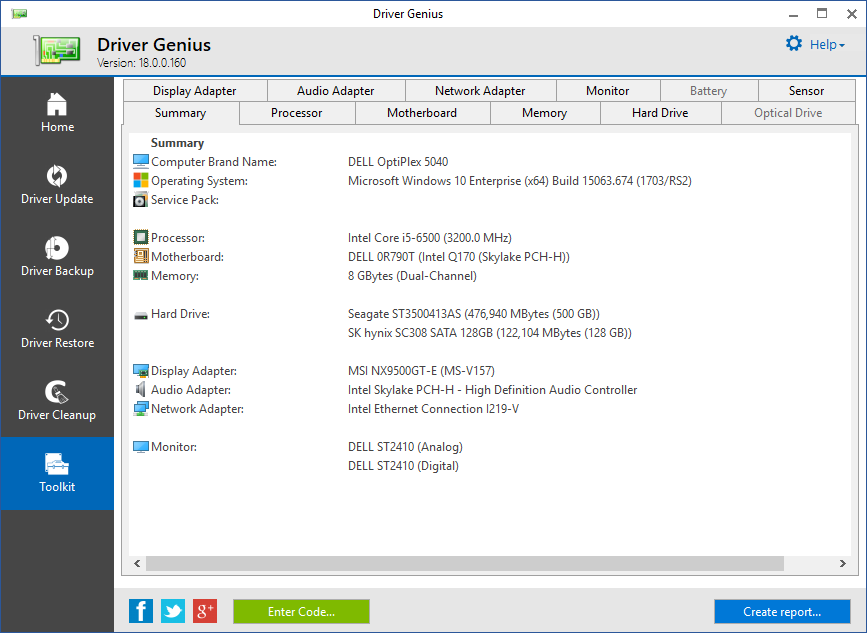This screenshot has width=867, height=633.
Task: Switch to the Motherboard tab
Action: click(422, 113)
